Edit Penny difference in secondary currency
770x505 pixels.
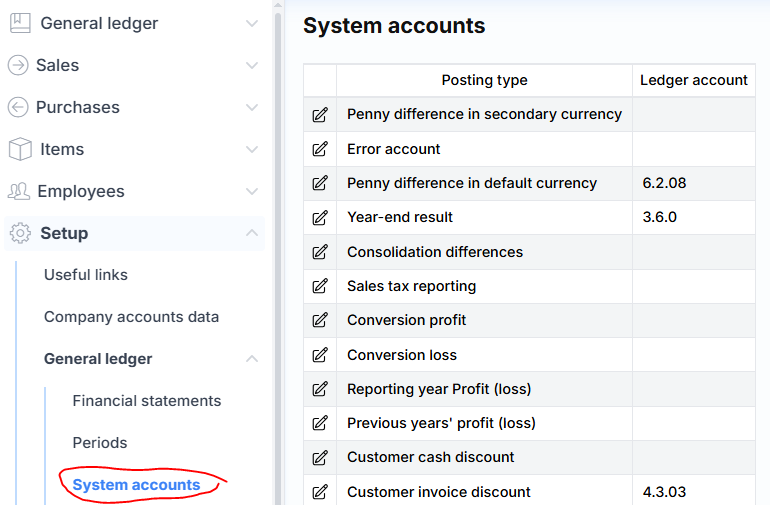pyautogui.click(x=320, y=115)
